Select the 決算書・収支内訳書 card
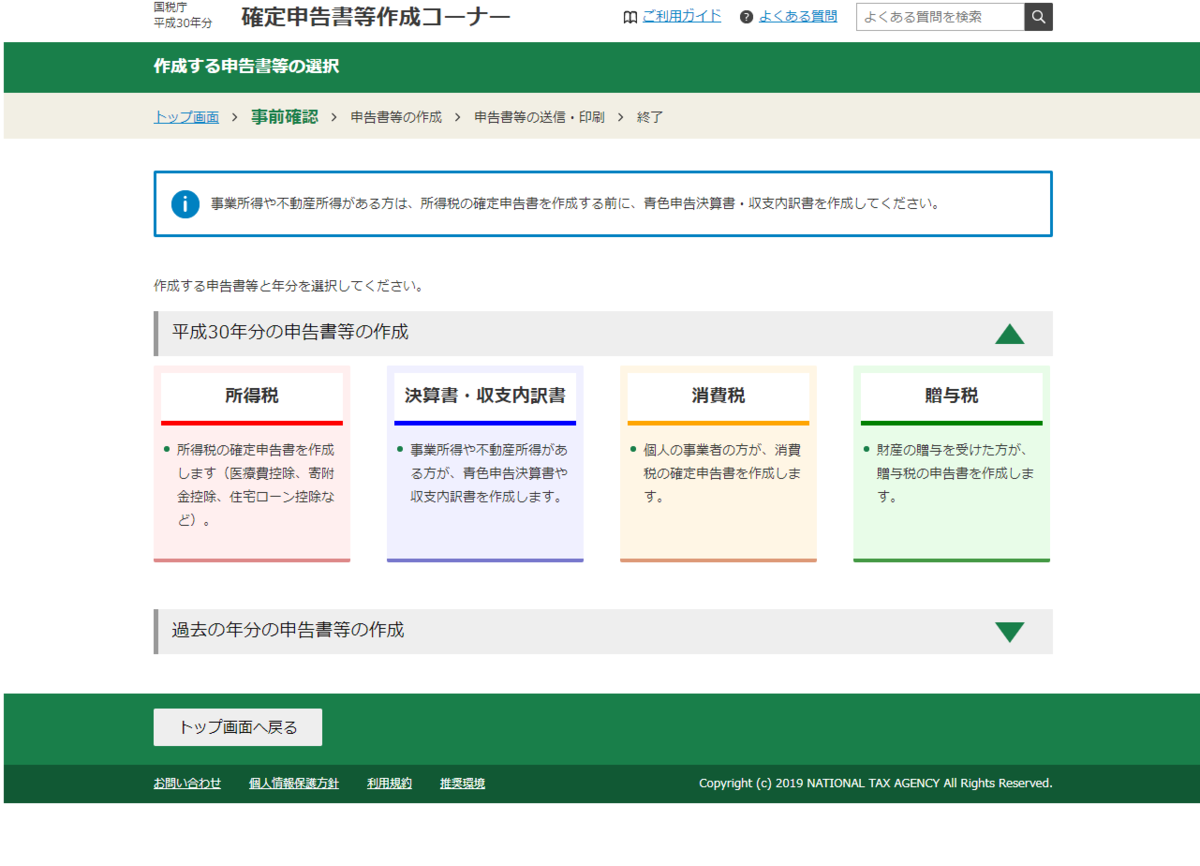The width and height of the screenshot is (1200, 866). coord(485,464)
